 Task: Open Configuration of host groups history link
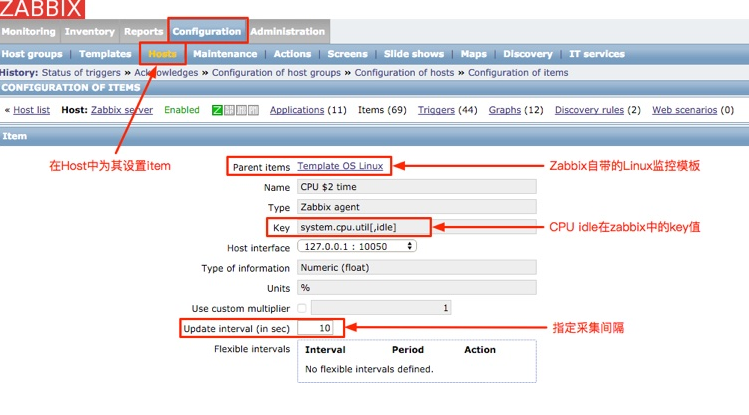click(276, 73)
